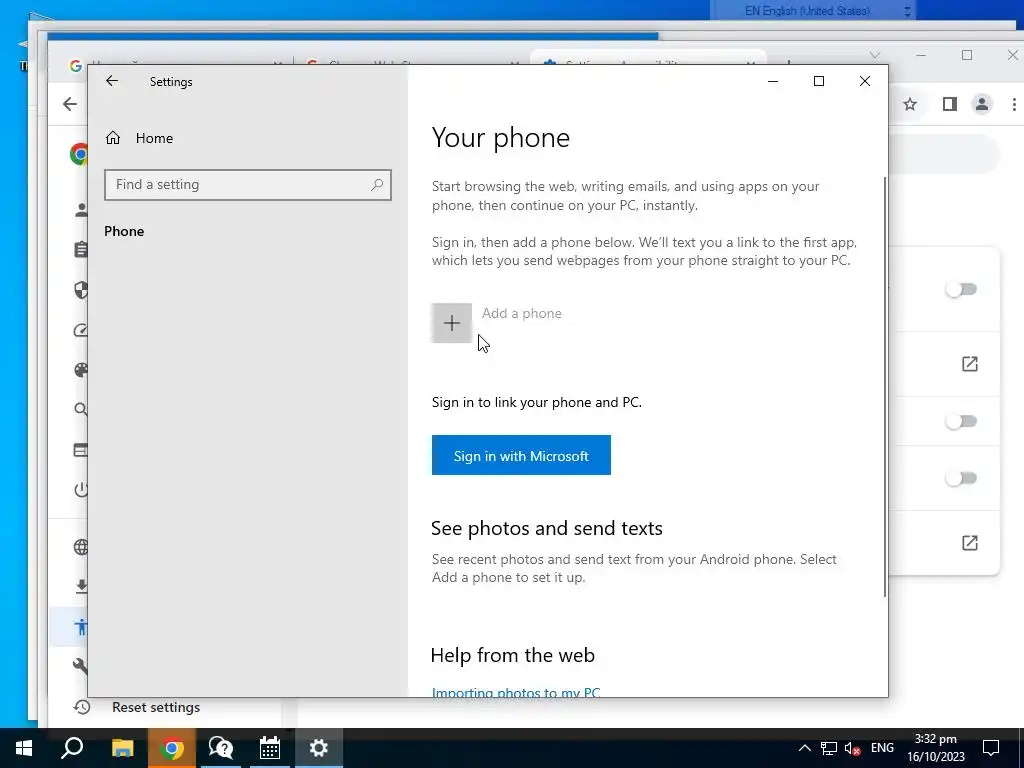Open EN English (United States) language dropdown

(813, 10)
